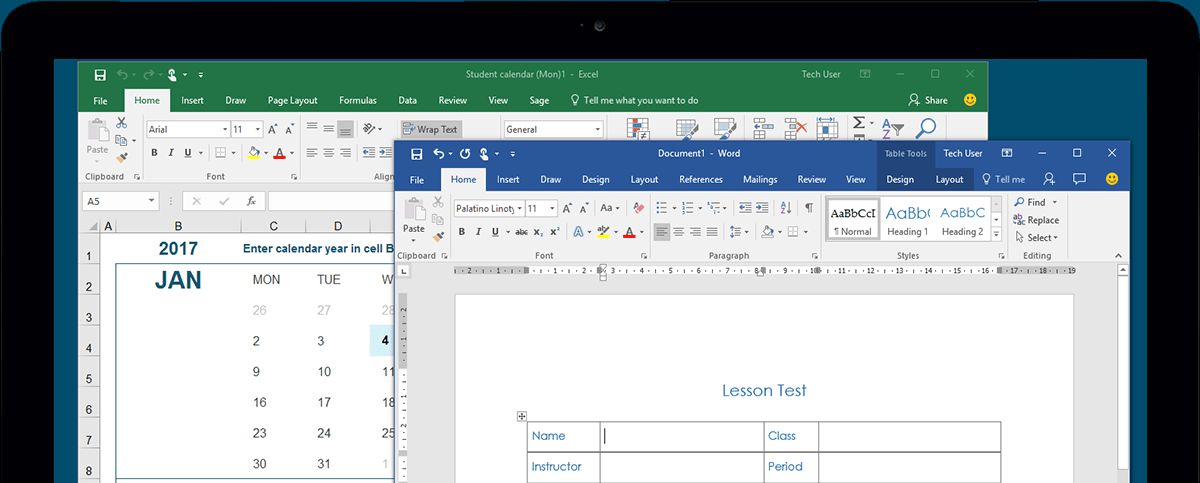Viewport: 1200px width, 483px height.
Task: Toggle Wrap Text in Excel
Action: [x=430, y=129]
